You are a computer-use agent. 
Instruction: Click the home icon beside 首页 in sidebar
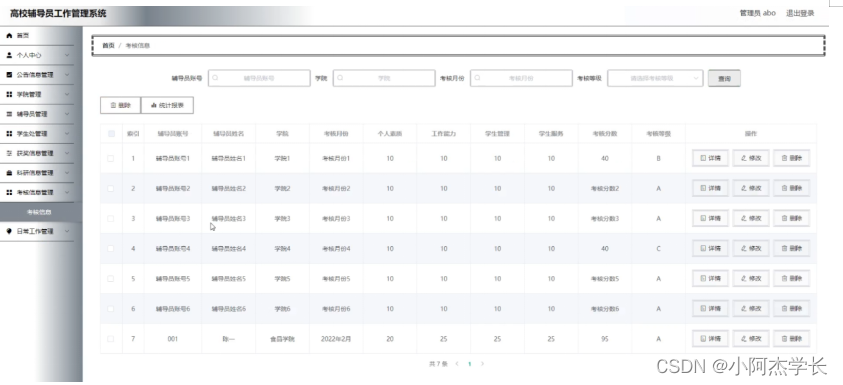(x=9, y=35)
